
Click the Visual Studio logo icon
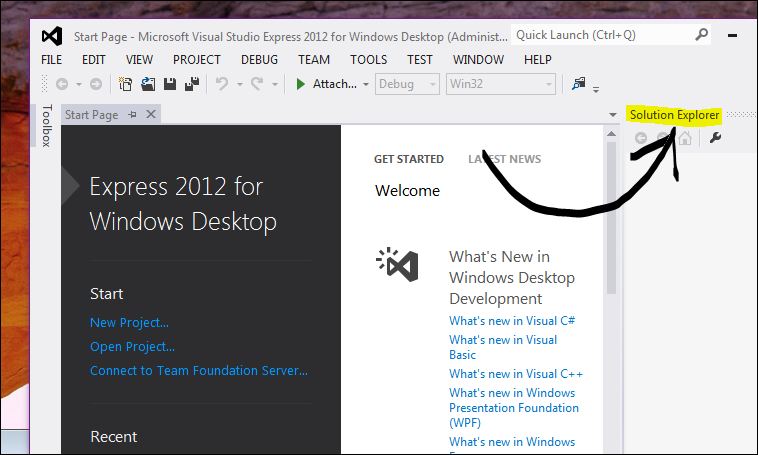point(52,36)
